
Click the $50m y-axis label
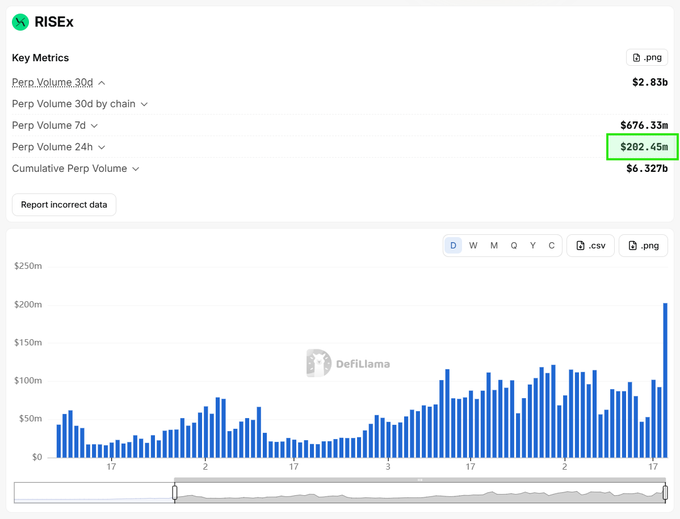click(x=30, y=419)
